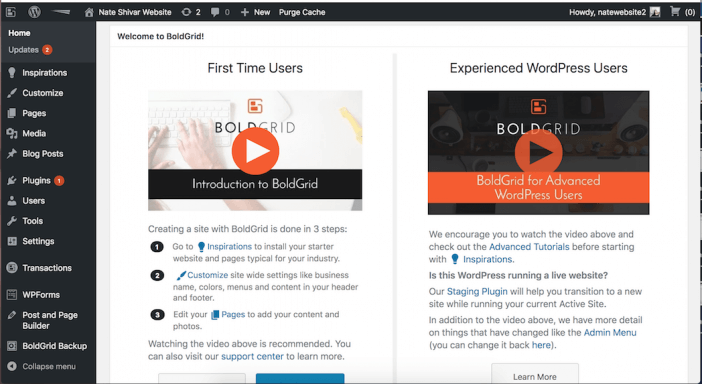Click the paintbrush icon in step 2
This screenshot has height=384, width=702.
point(181,275)
